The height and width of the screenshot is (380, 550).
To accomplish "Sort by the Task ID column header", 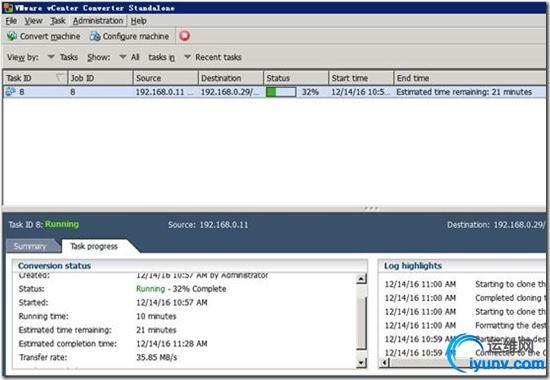I will [x=35, y=78].
